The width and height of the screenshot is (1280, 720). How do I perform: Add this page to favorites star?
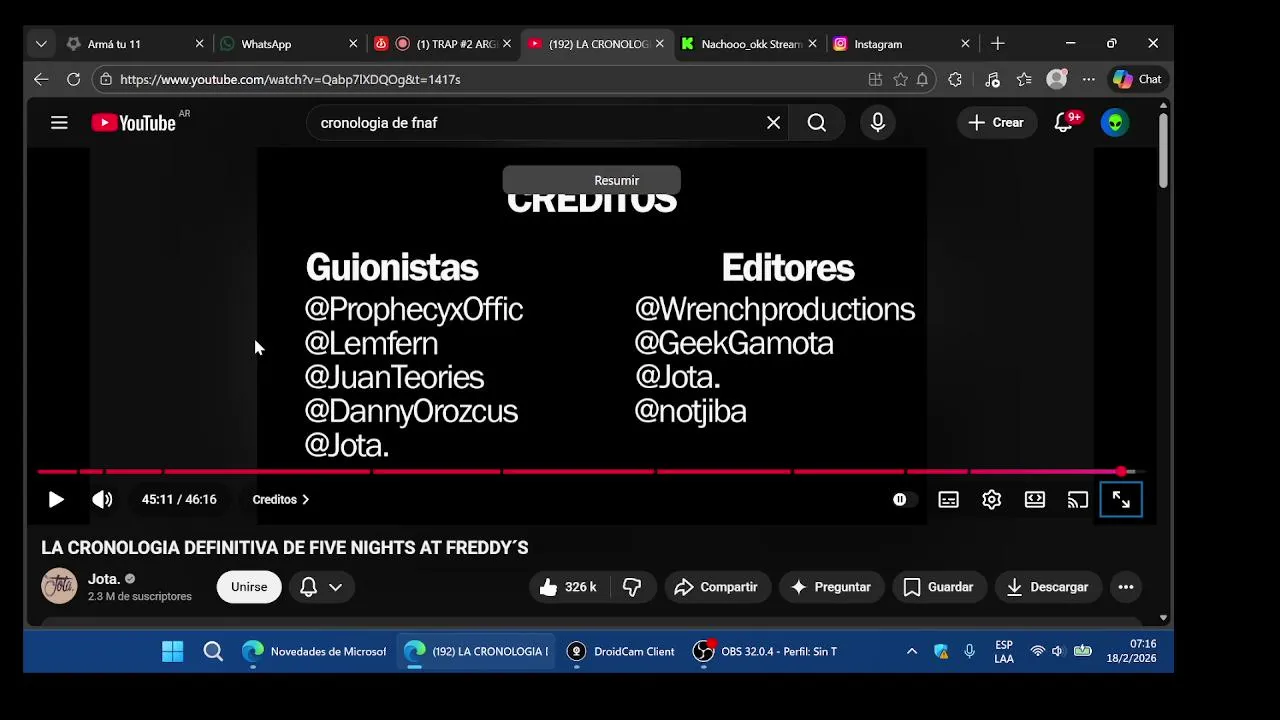click(x=900, y=79)
